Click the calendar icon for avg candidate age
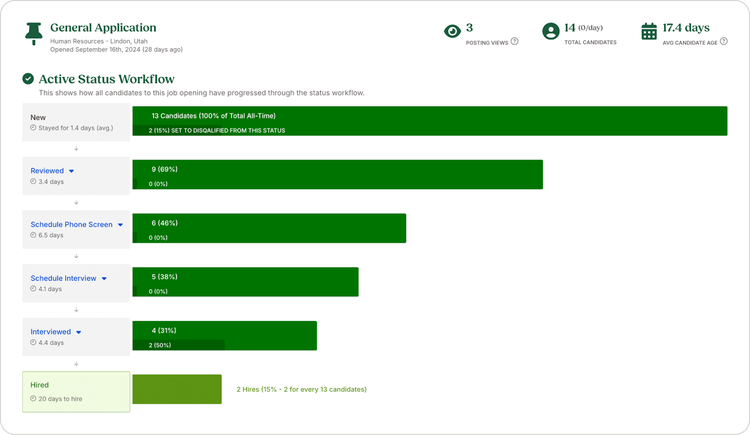The width and height of the screenshot is (750, 435). pos(649,32)
